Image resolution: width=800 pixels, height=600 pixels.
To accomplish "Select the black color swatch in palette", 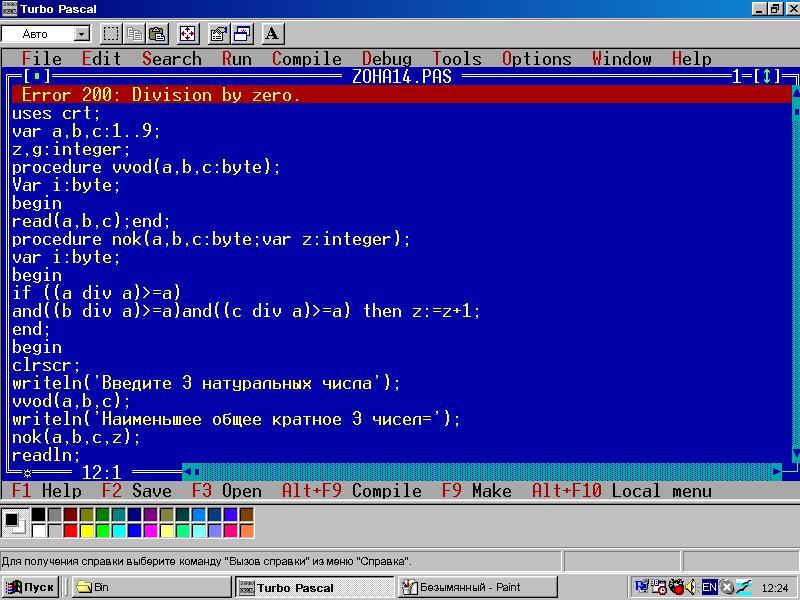I will (38, 515).
